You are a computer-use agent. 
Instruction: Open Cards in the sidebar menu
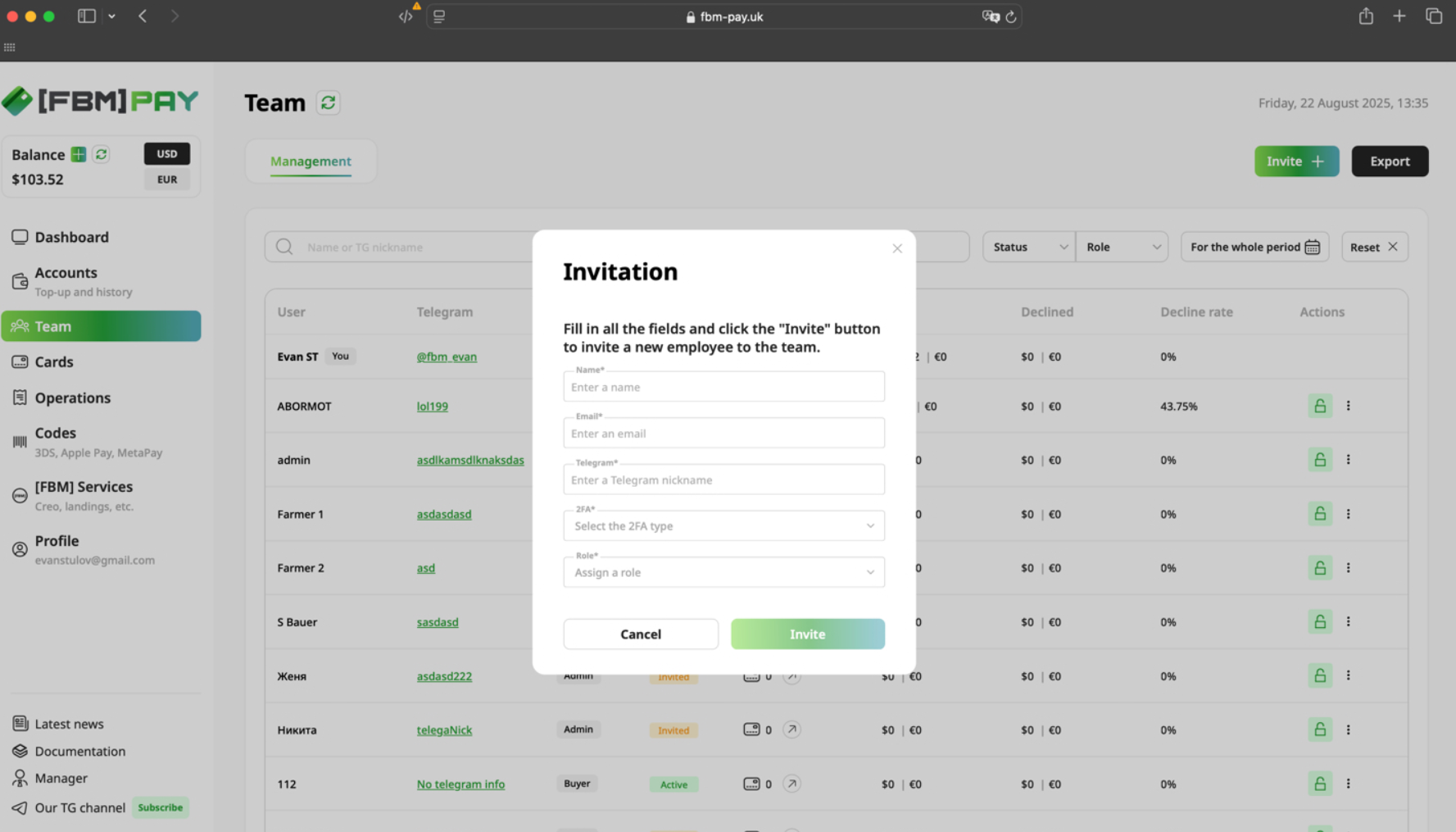tap(54, 361)
